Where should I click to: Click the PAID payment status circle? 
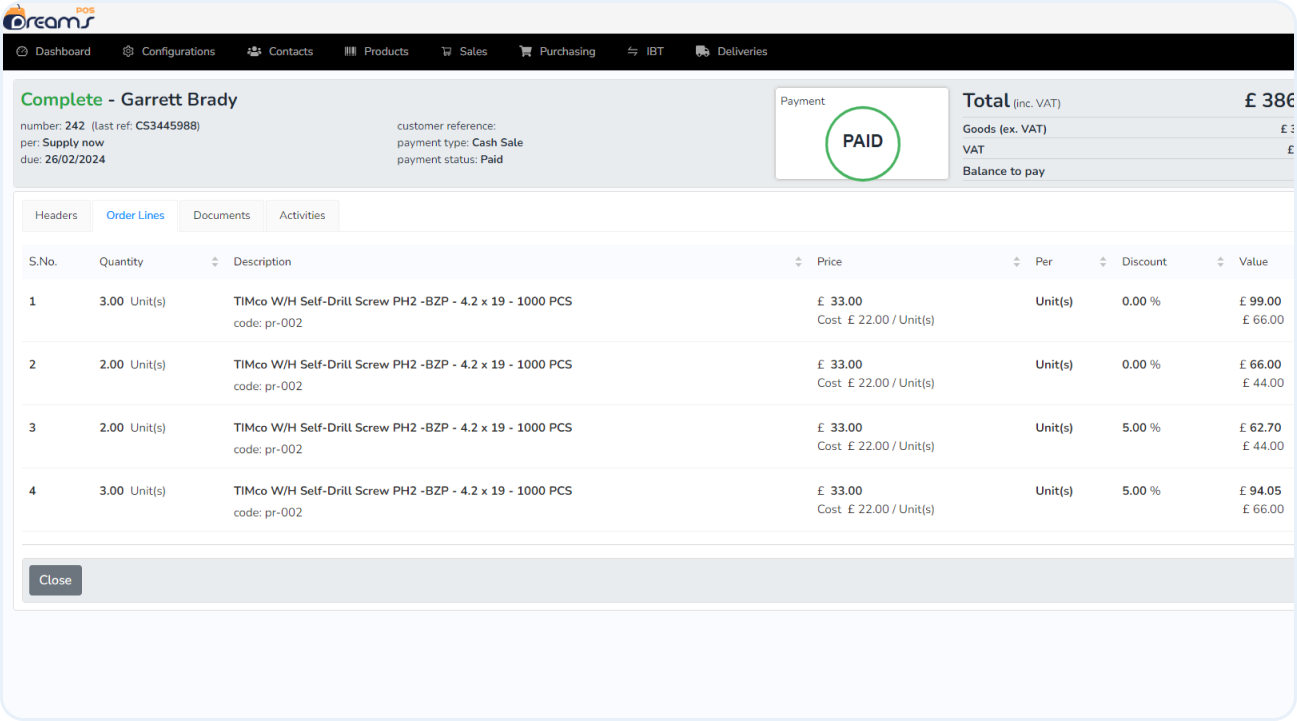(862, 142)
